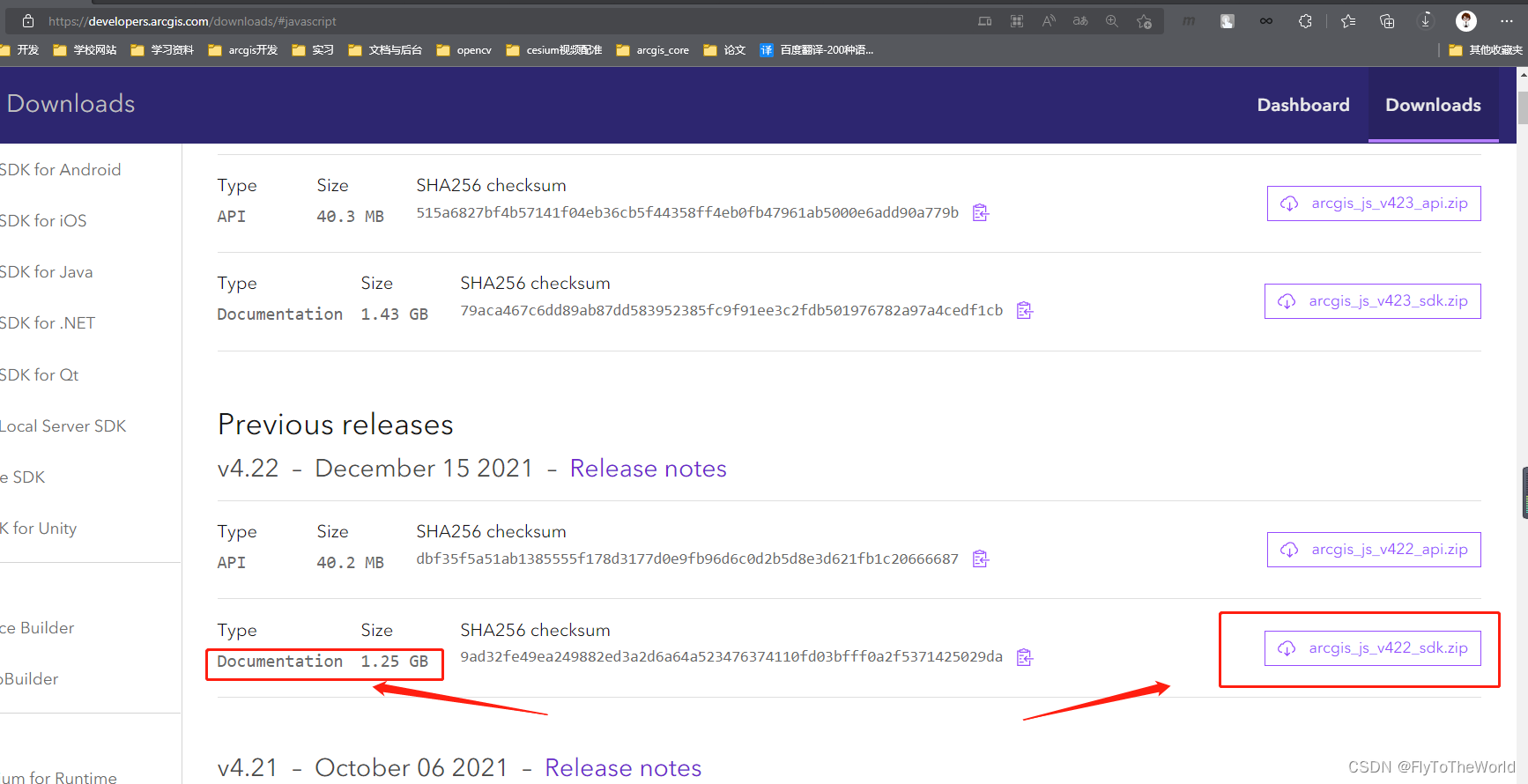
Task: Open the 学校网站 bookmarks folder
Action: coord(85,50)
